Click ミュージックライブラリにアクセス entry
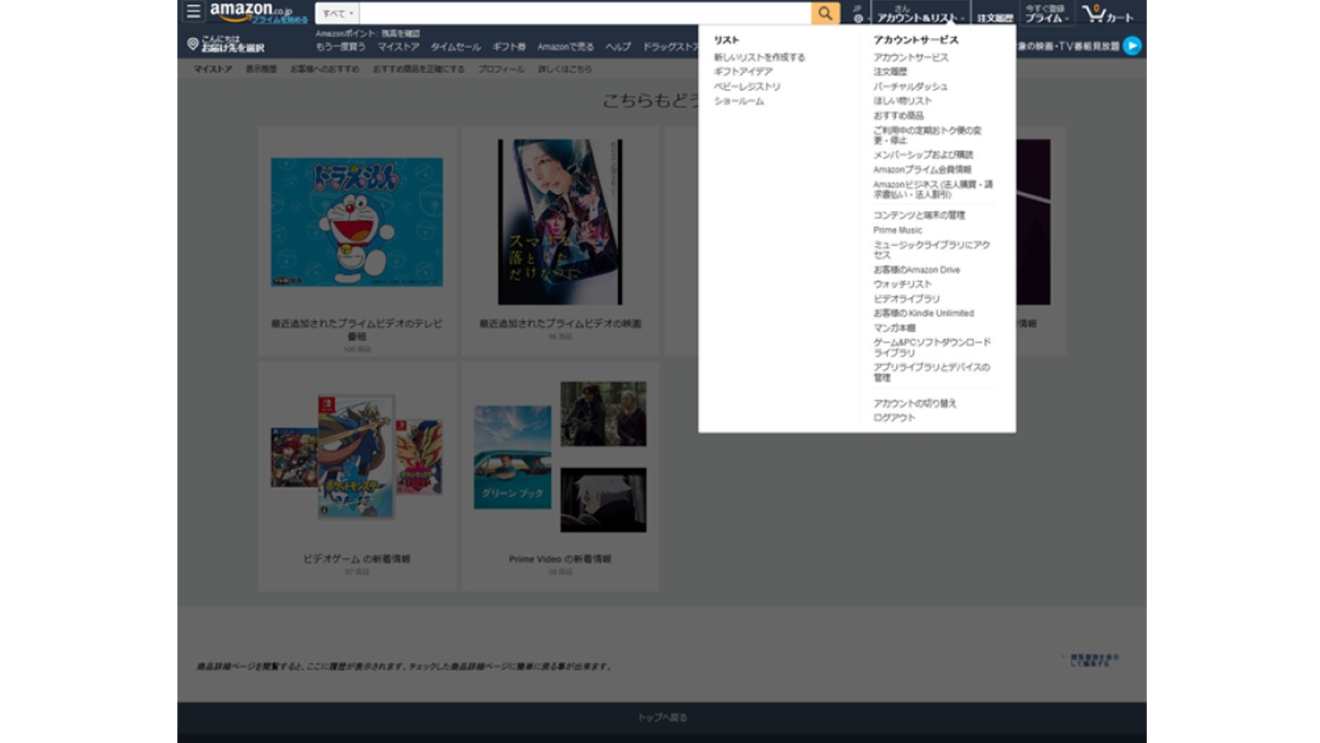Screen dimensions: 1320x743 (931, 250)
